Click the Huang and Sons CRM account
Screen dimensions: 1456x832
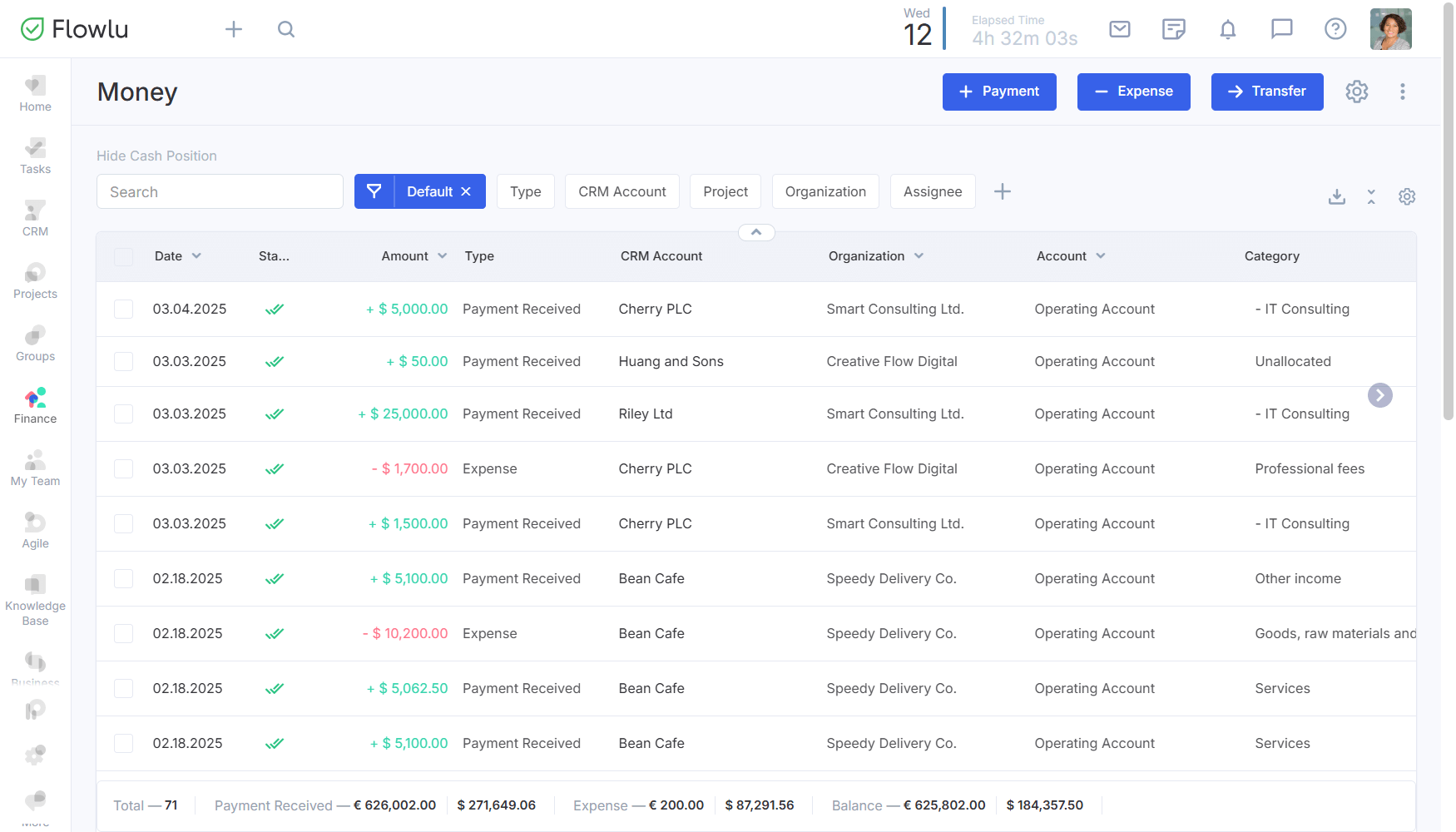[671, 361]
